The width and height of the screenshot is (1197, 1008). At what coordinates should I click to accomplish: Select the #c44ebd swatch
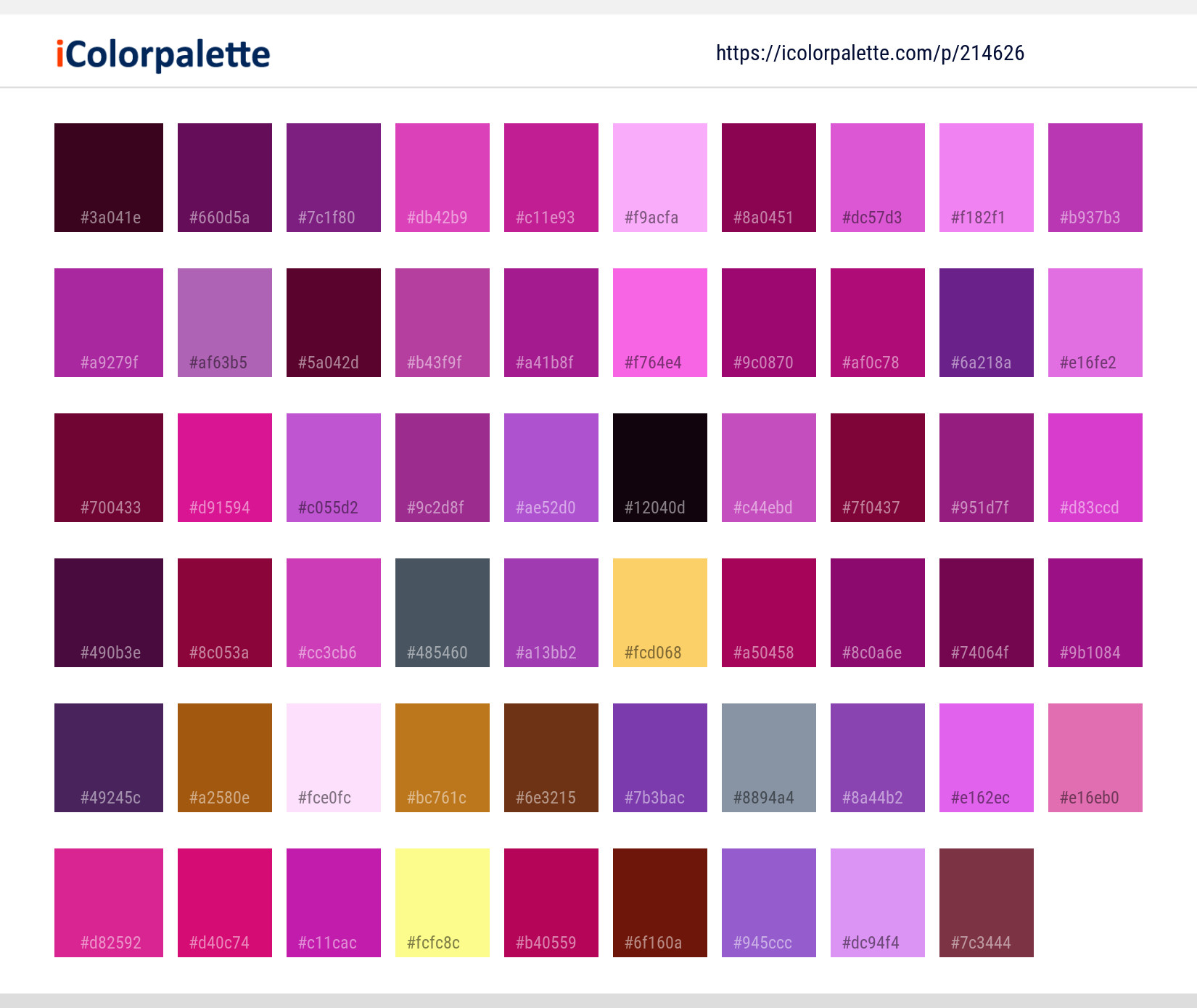[769, 468]
